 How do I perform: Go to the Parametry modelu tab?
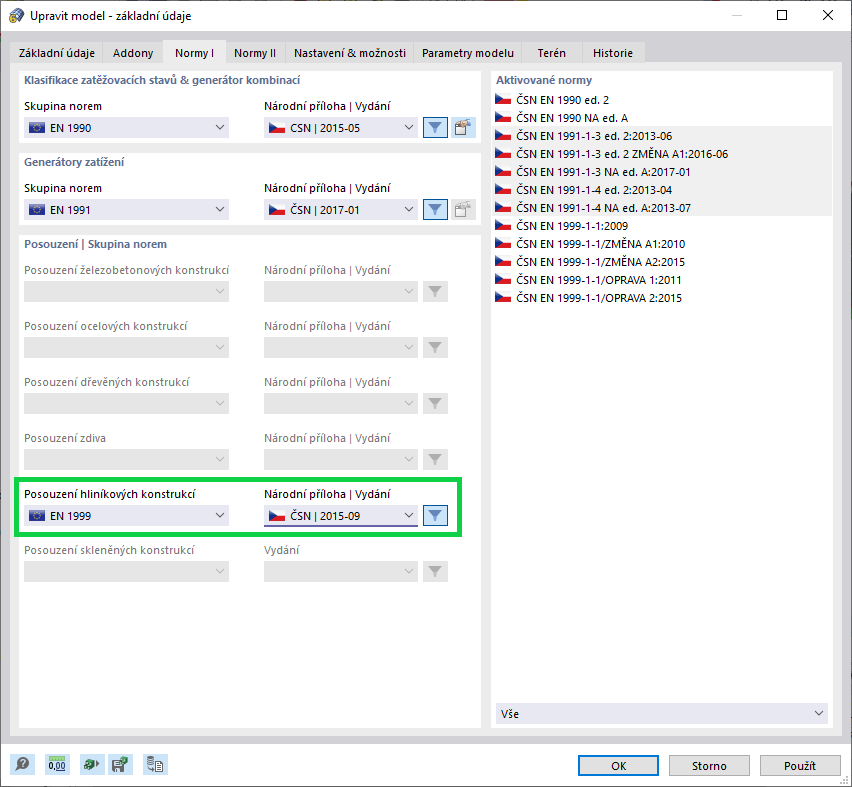468,53
